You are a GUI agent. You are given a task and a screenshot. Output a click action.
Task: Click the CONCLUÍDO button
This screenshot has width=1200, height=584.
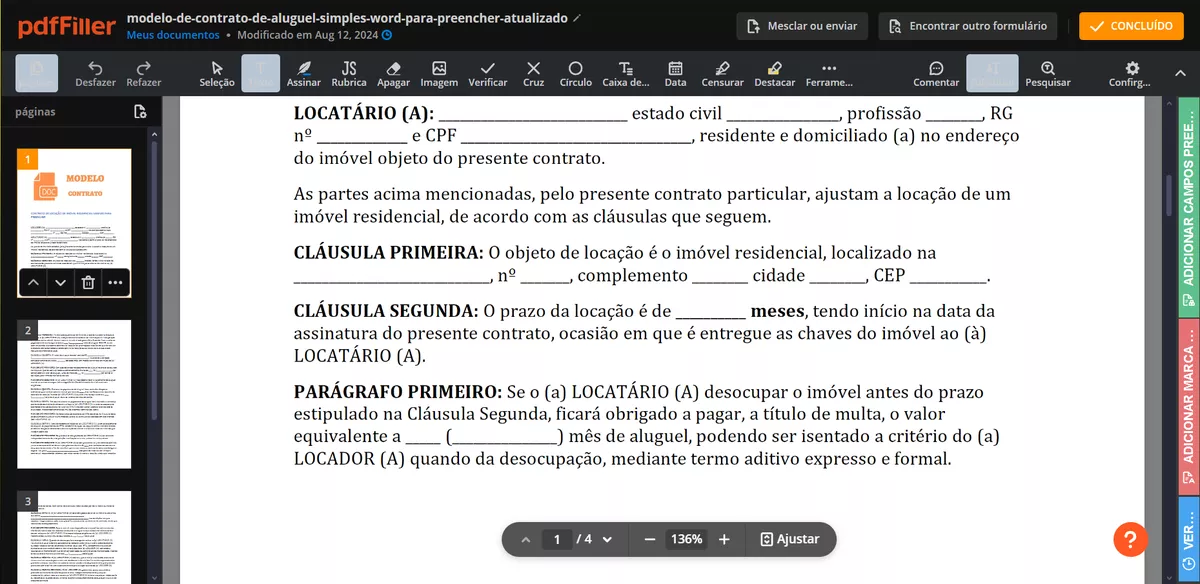tap(1130, 26)
